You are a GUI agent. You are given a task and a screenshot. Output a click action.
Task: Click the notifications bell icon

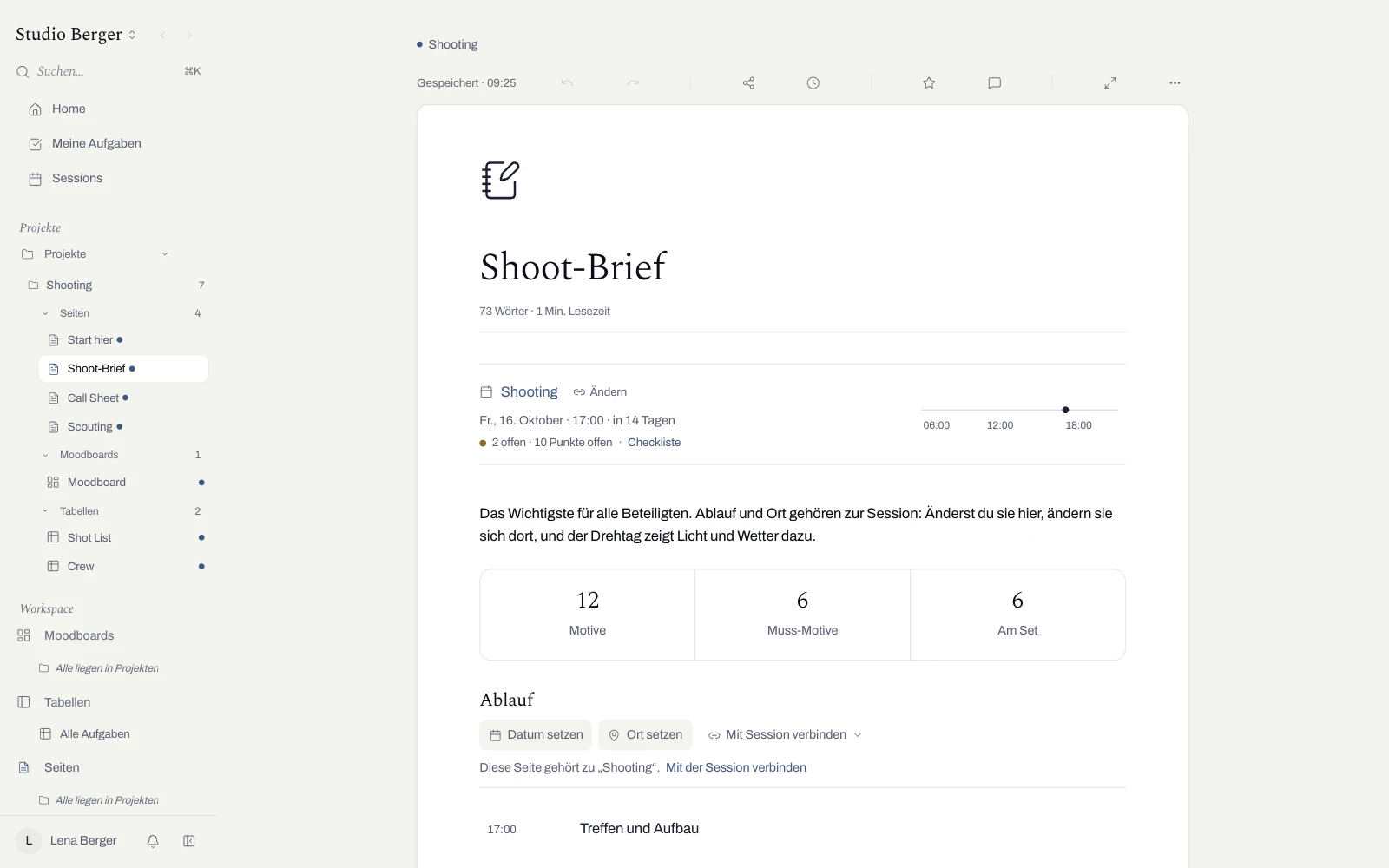(x=153, y=841)
